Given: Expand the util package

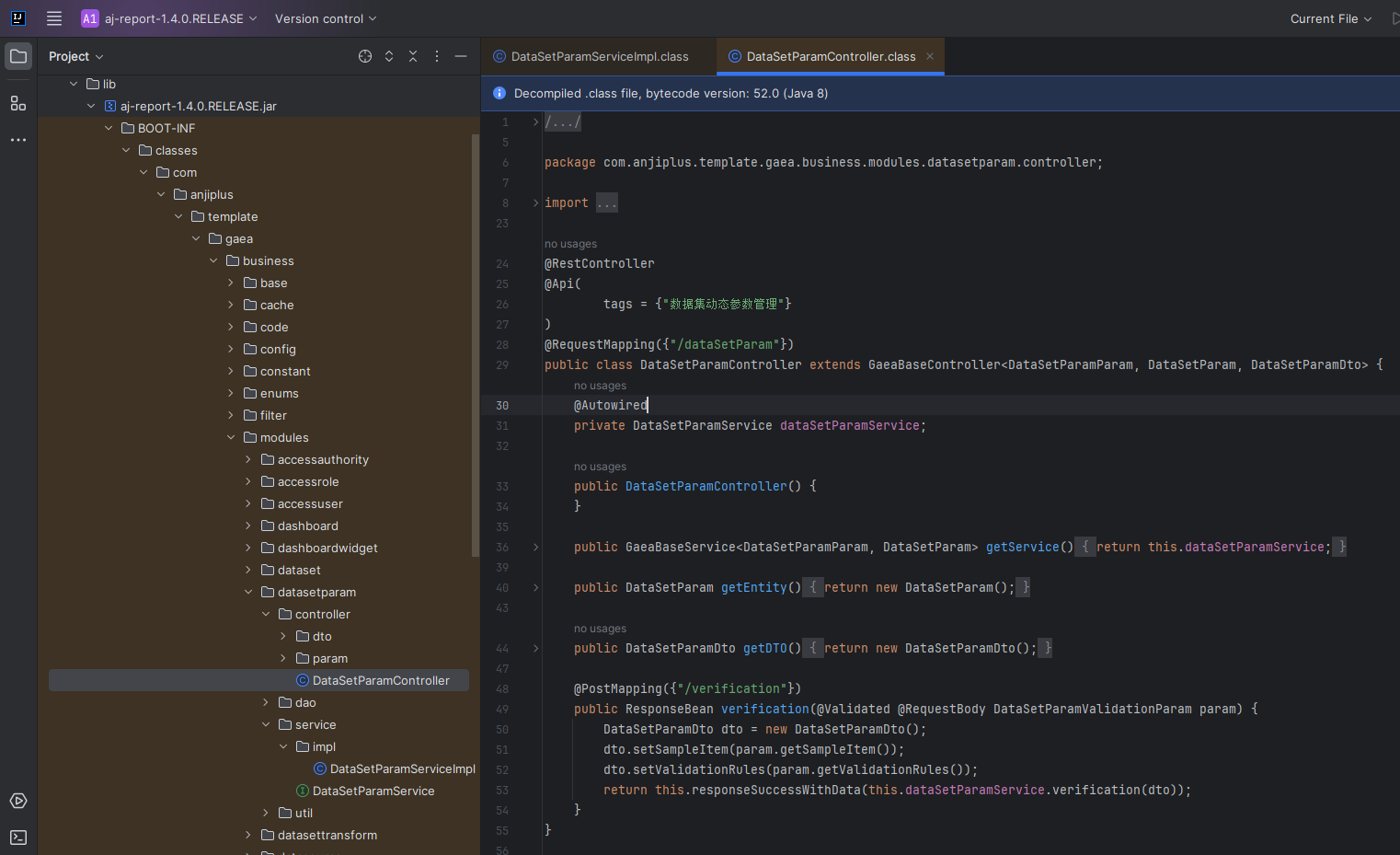Looking at the screenshot, I should [266, 813].
